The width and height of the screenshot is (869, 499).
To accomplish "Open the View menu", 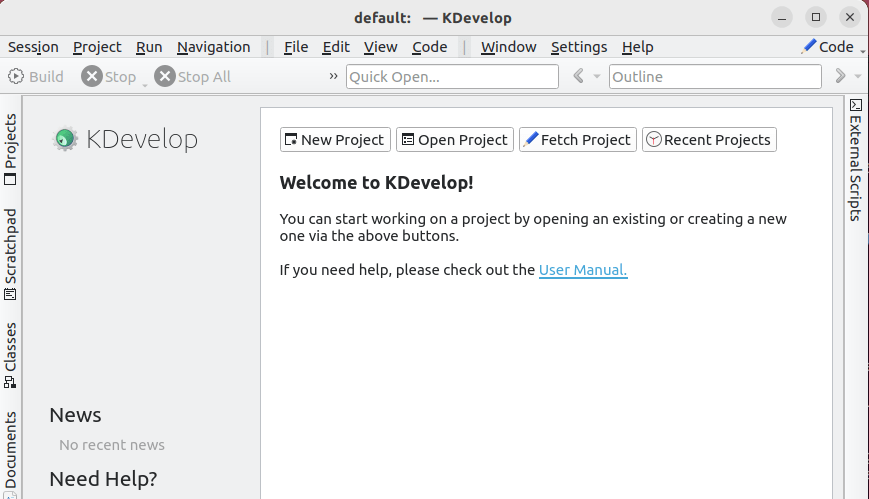I will pyautogui.click(x=380, y=47).
